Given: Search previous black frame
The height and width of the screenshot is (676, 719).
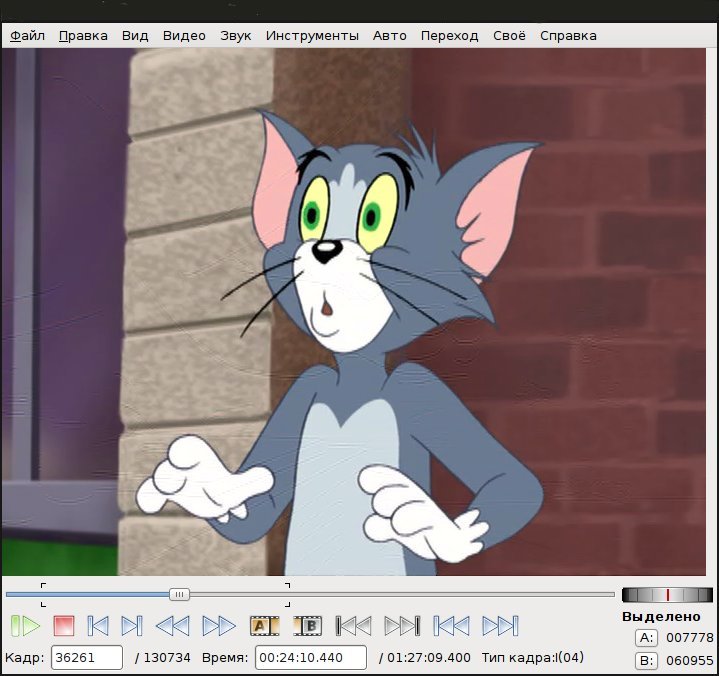Looking at the screenshot, I should (354, 626).
